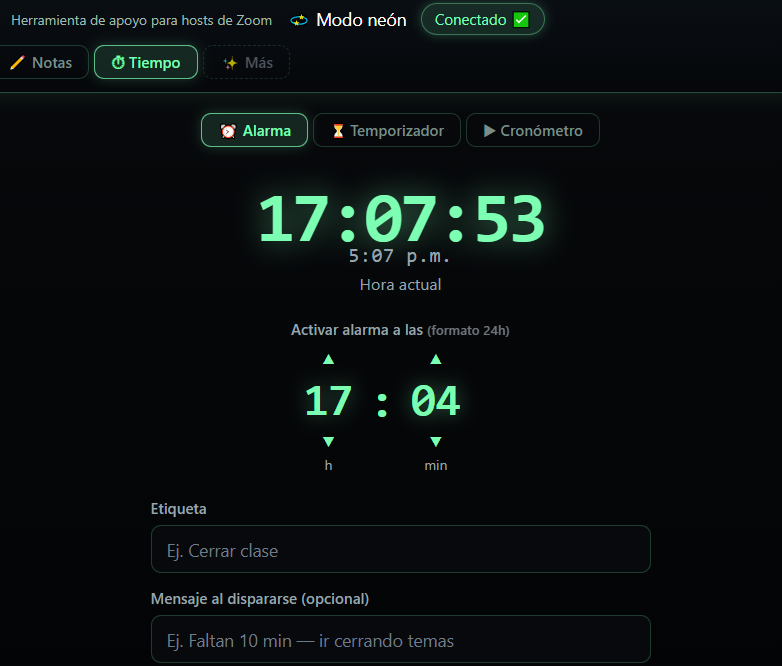
Task: Decrease the alarm hour with down arrow
Action: [328, 442]
